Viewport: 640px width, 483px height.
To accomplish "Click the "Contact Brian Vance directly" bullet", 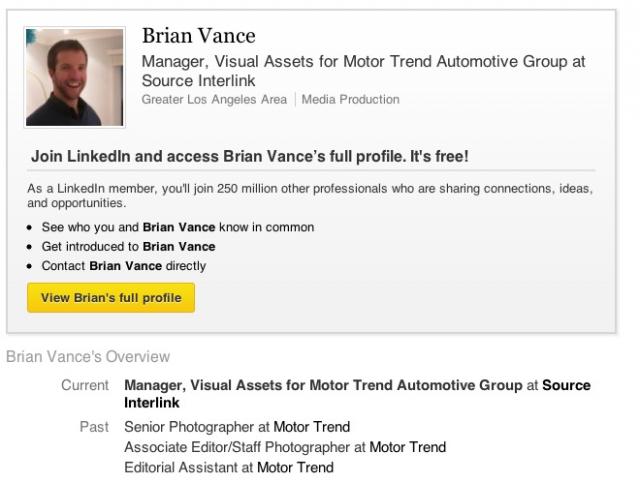I will pyautogui.click(x=123, y=266).
